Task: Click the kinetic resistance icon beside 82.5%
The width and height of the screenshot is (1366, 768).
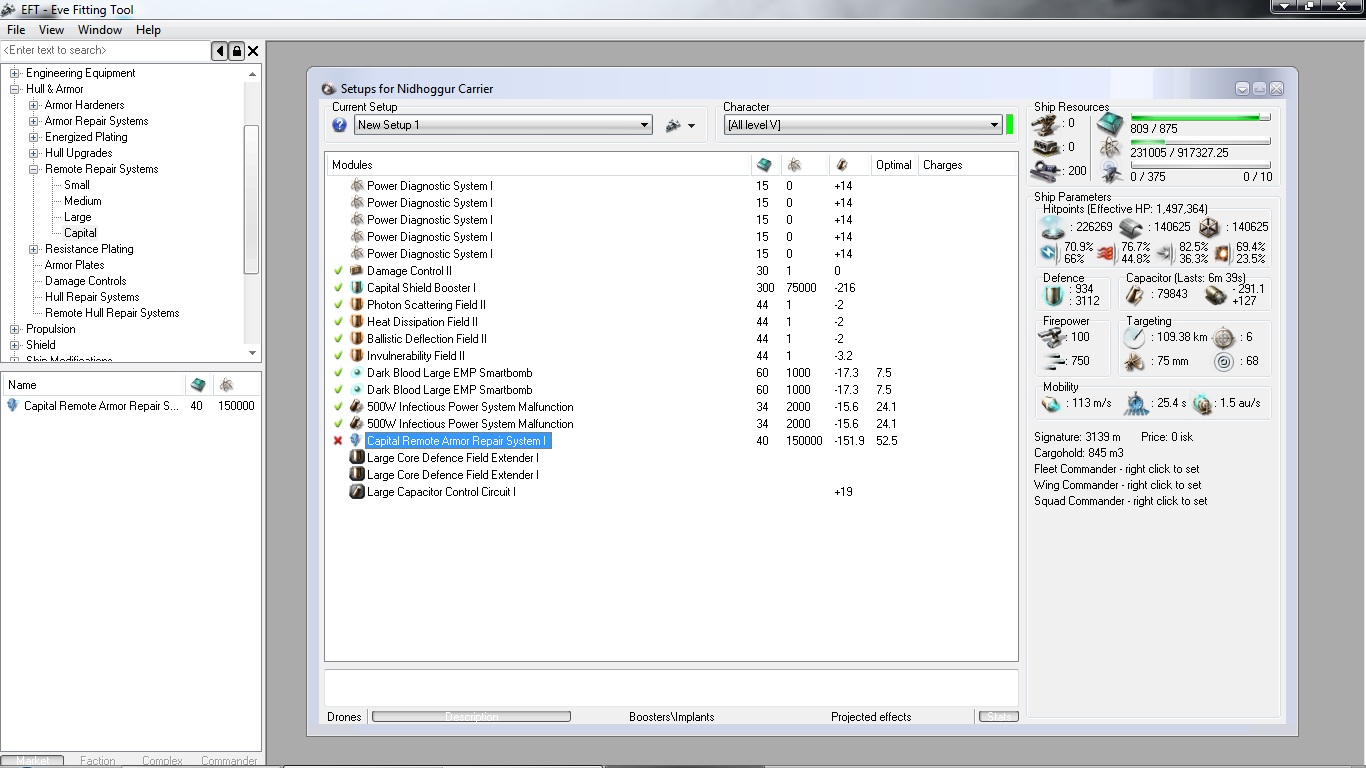Action: pyautogui.click(x=1164, y=252)
